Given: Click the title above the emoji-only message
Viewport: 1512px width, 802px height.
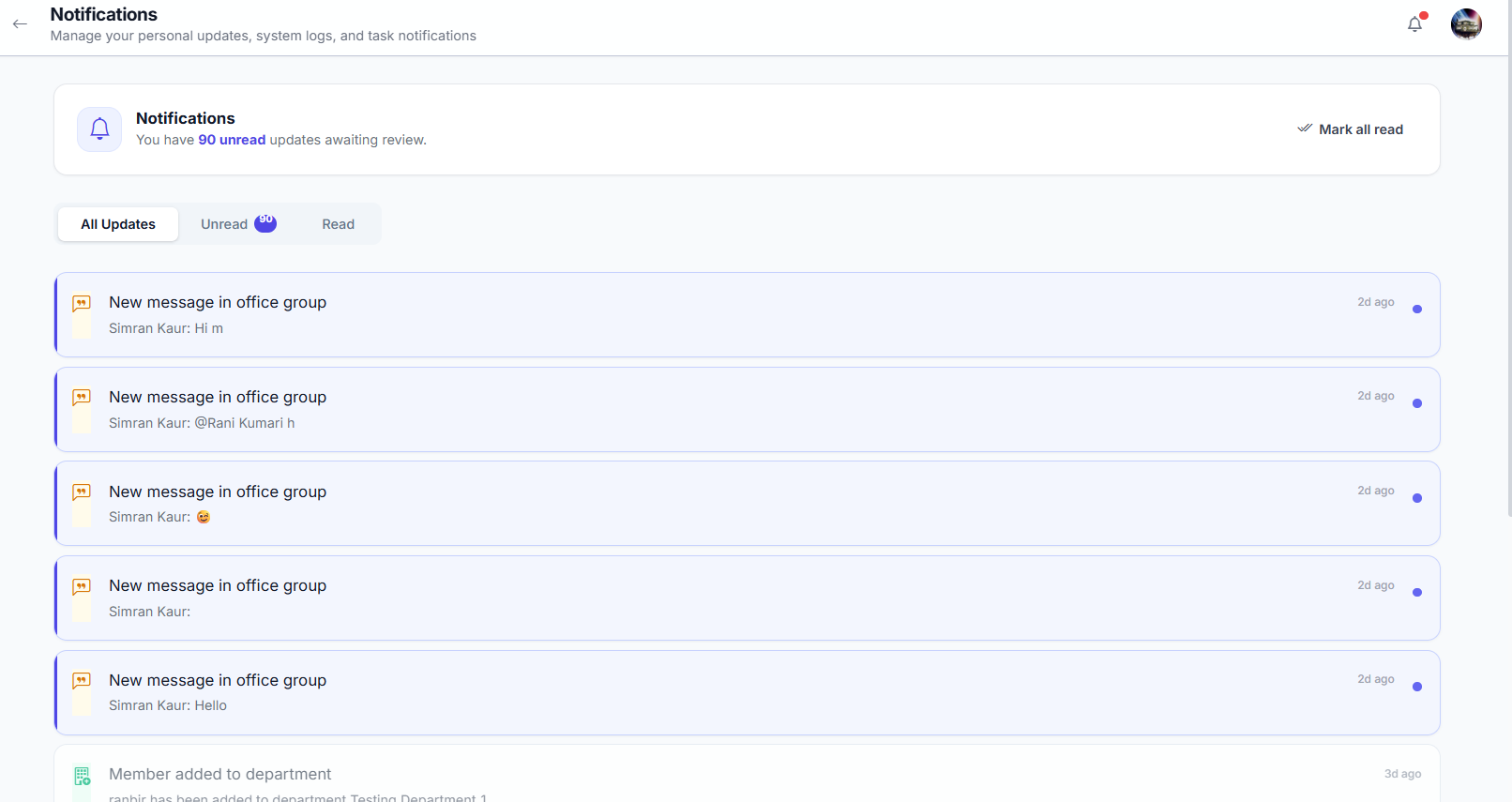Looking at the screenshot, I should pyautogui.click(x=218, y=492).
